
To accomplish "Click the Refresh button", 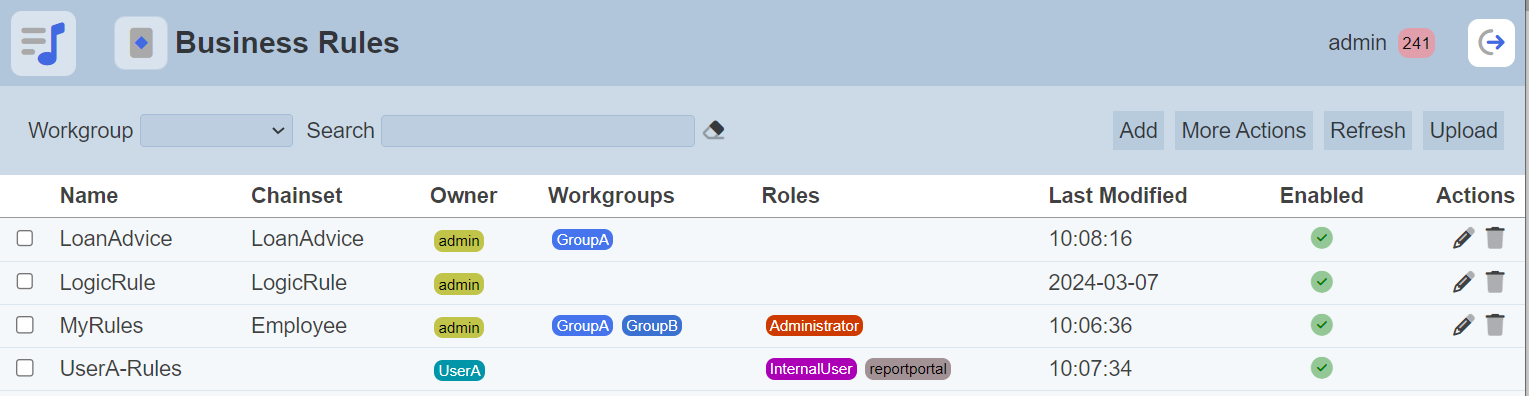I will pyautogui.click(x=1368, y=130).
